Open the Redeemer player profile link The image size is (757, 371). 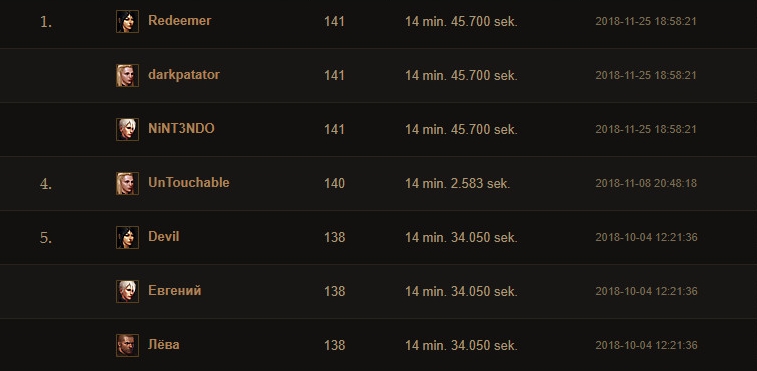coord(180,21)
